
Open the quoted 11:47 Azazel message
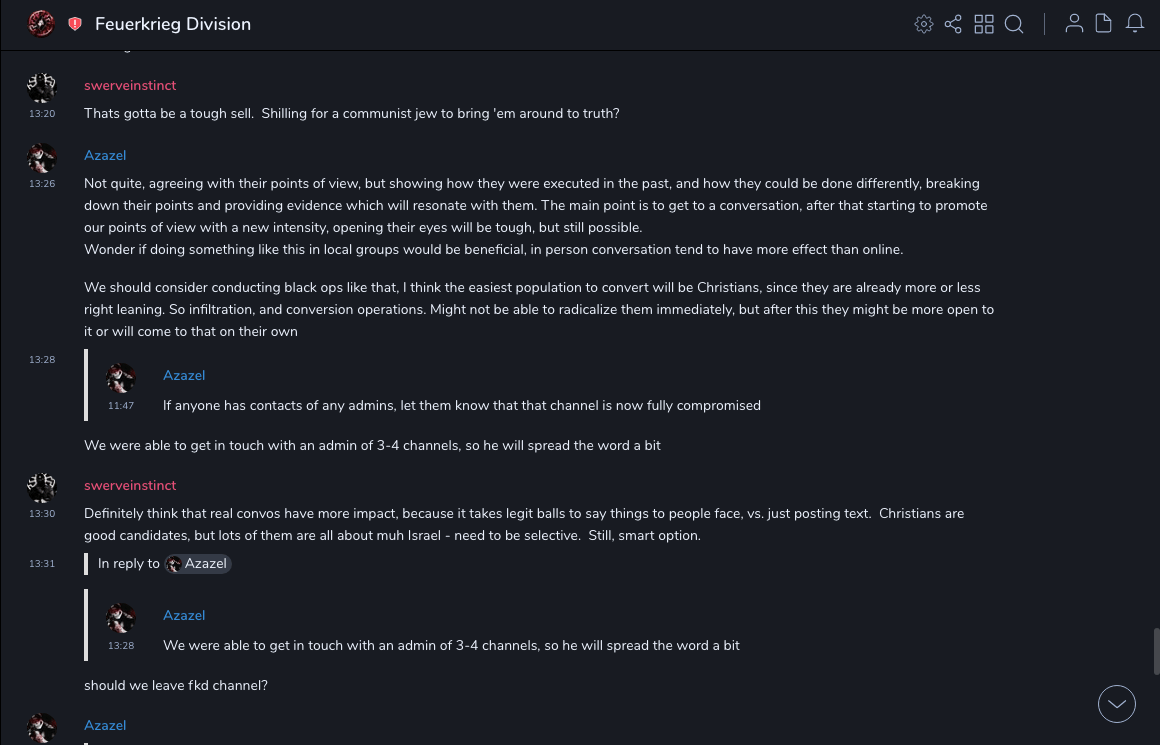point(461,405)
